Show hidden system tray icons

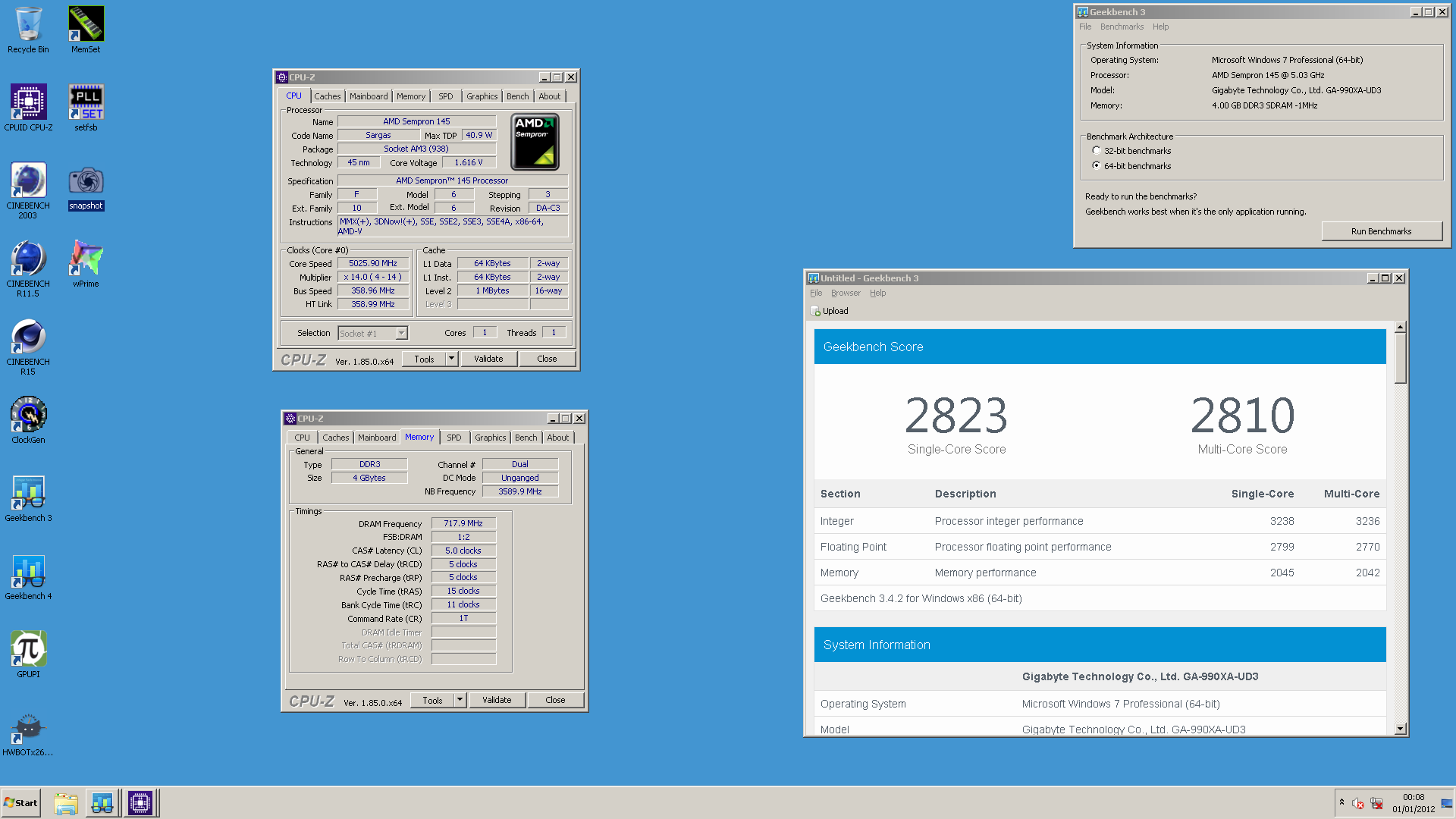tap(1341, 802)
